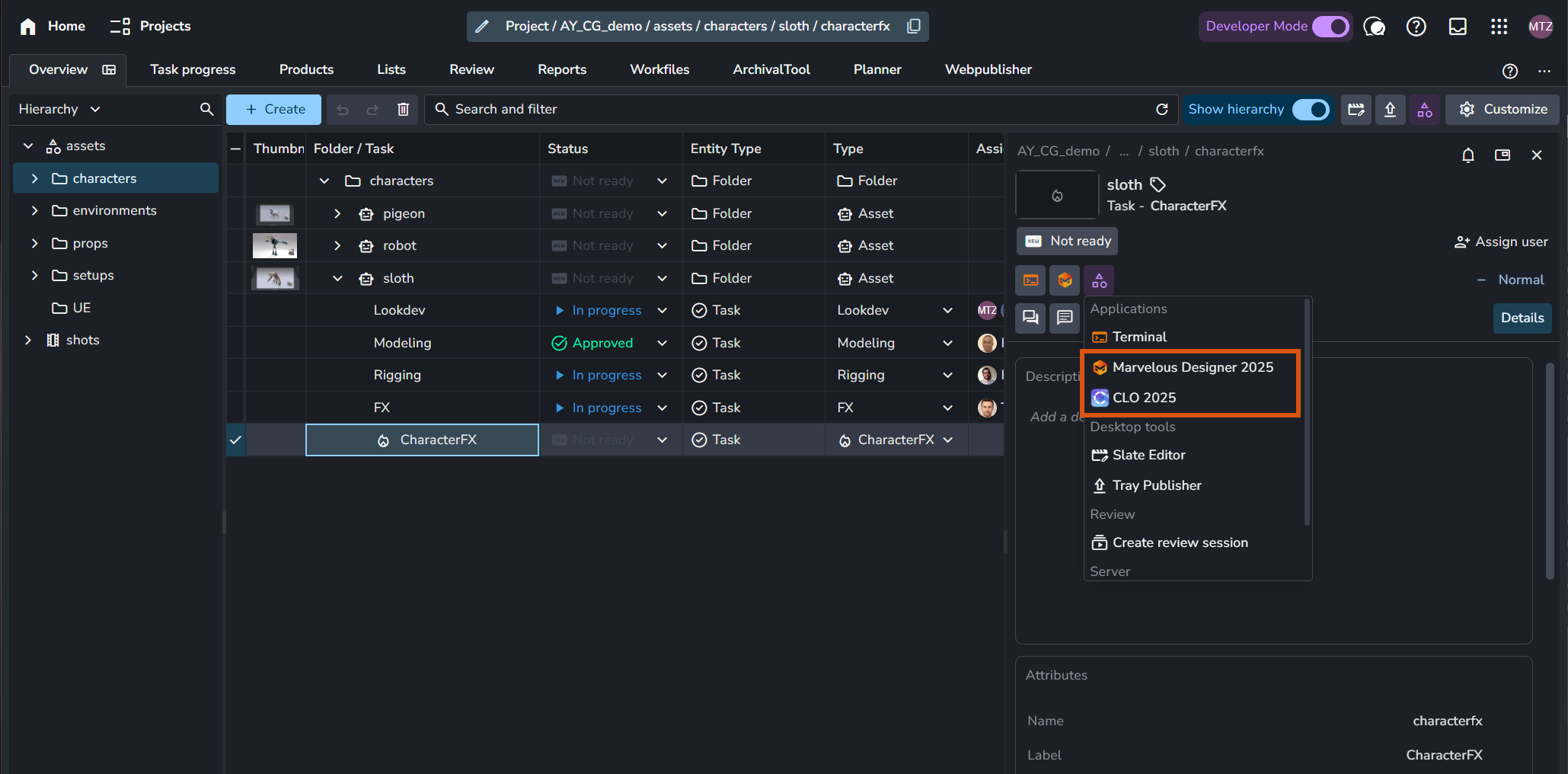
Task: Refresh the table with the reload icon
Action: pos(1161,110)
